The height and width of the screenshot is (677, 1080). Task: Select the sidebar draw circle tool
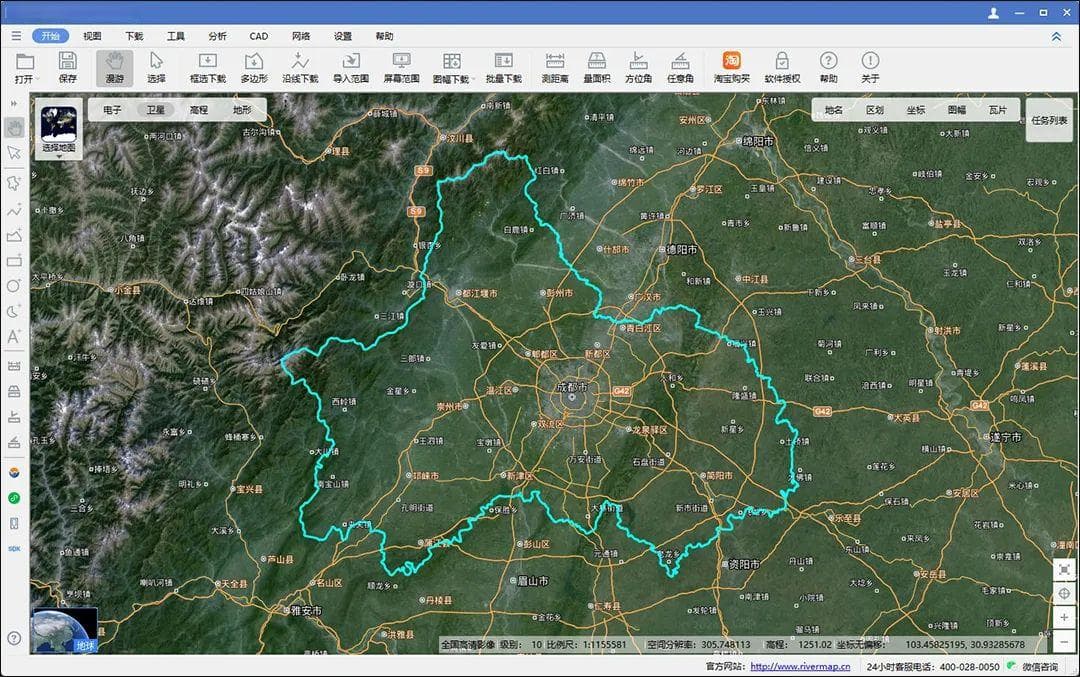coord(14,286)
